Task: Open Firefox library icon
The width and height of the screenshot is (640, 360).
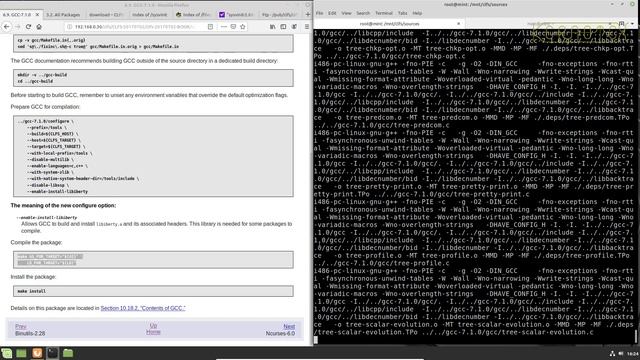Action: (272, 27)
